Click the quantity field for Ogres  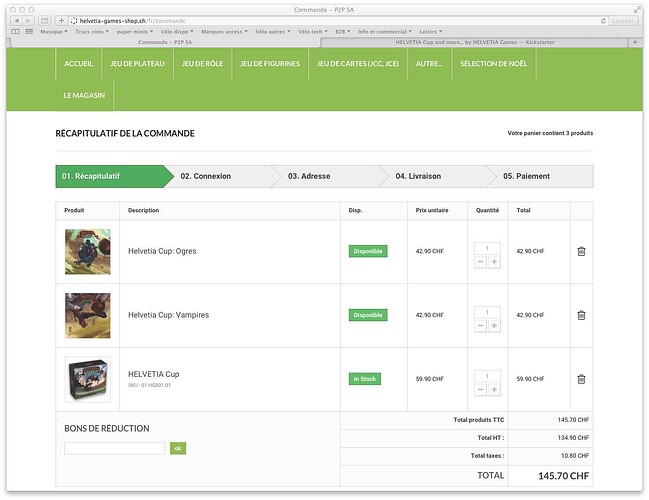[487, 248]
